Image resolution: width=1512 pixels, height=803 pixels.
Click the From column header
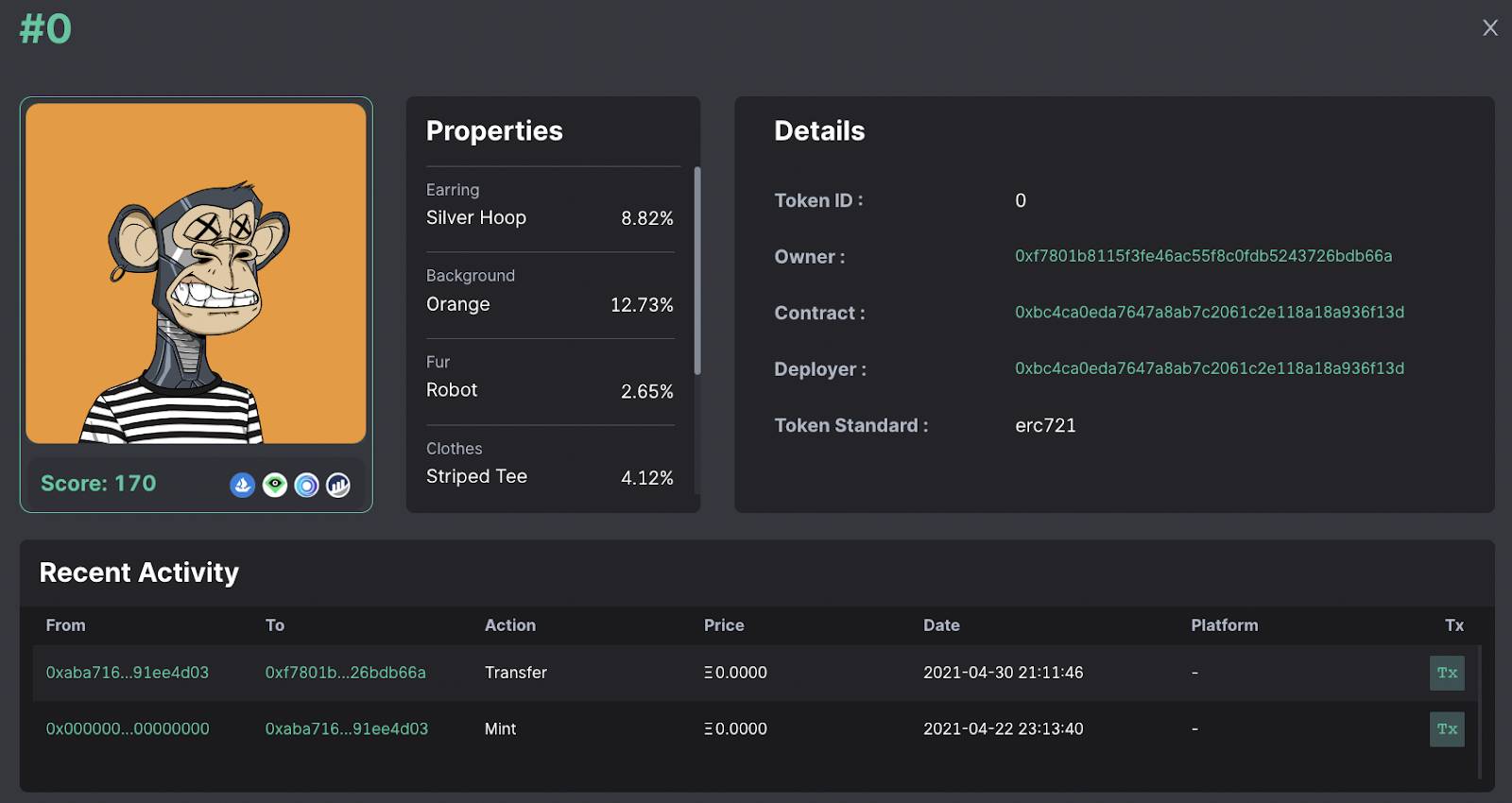(x=65, y=625)
